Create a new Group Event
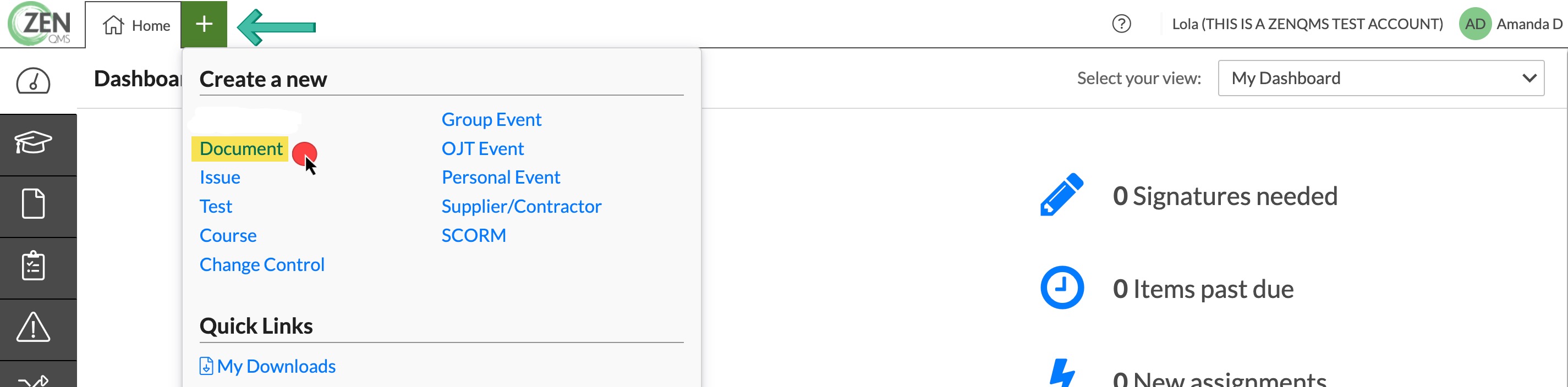This screenshot has height=387, width=1568. [x=491, y=119]
